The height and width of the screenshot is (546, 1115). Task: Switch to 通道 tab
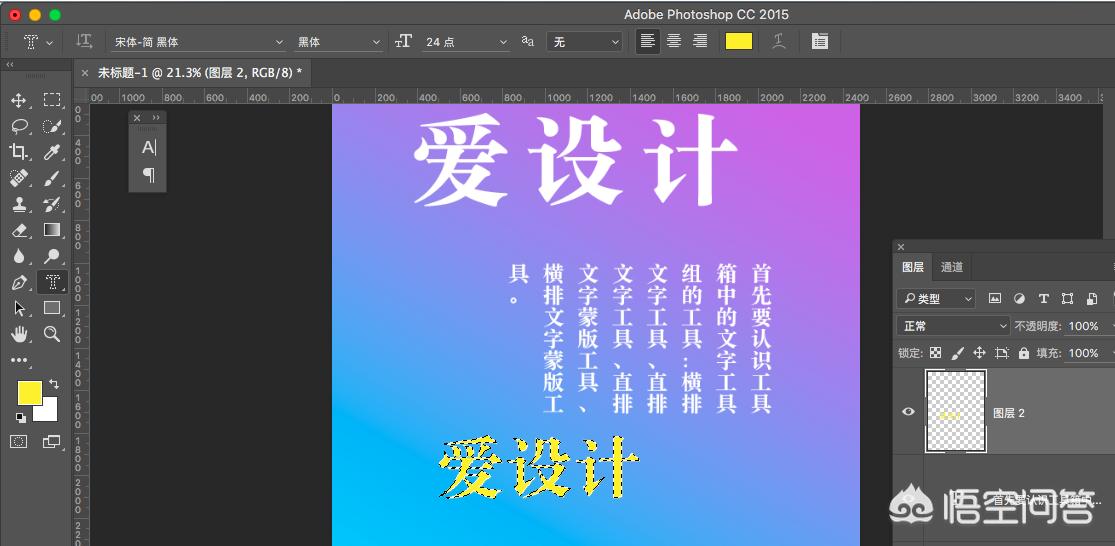[x=951, y=267]
